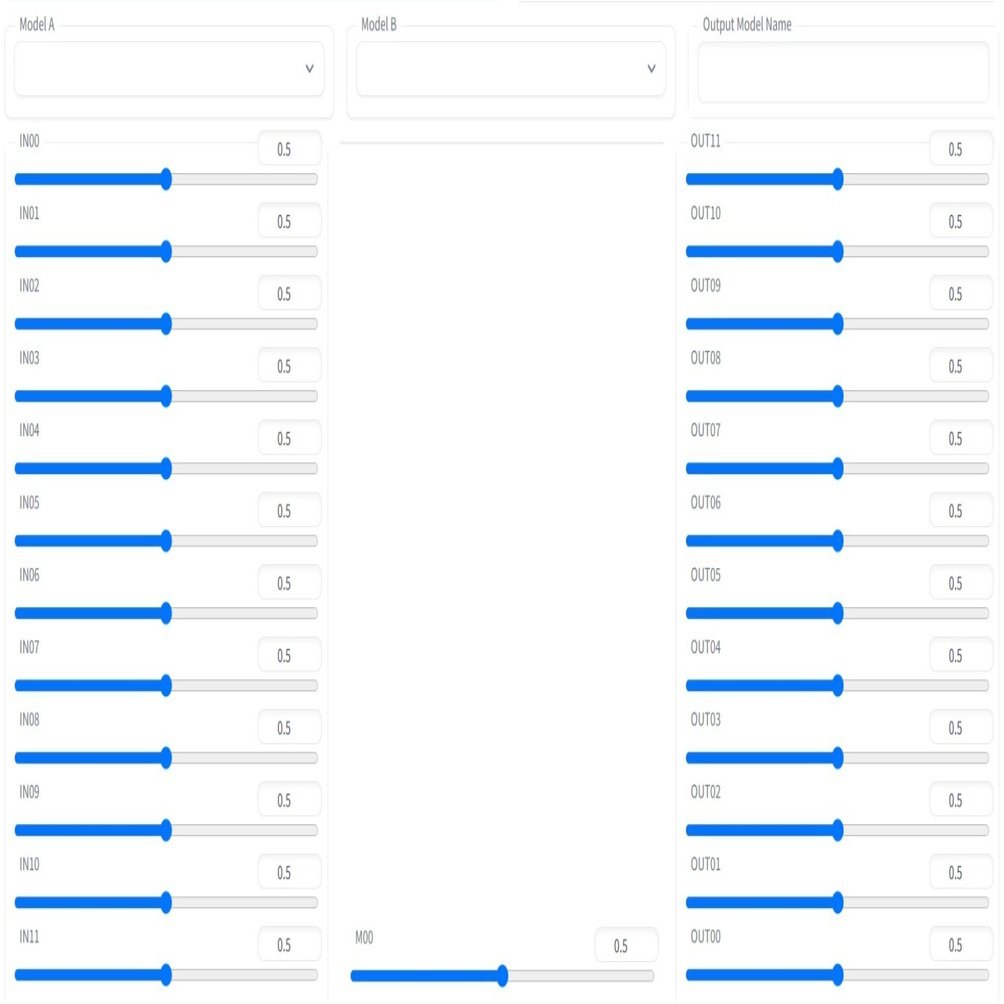Image resolution: width=1004 pixels, height=1004 pixels.
Task: Select the IN09 value number field
Action: coord(289,800)
